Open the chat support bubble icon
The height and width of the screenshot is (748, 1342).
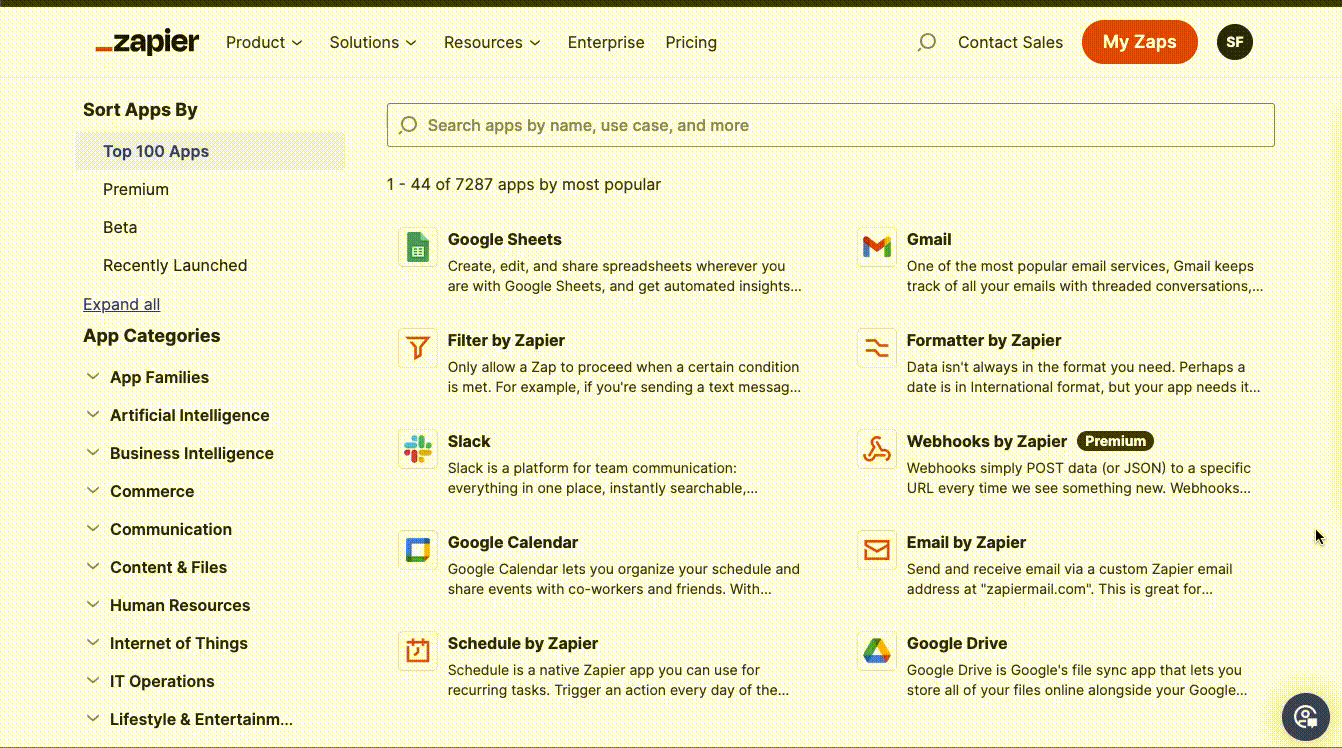1305,715
